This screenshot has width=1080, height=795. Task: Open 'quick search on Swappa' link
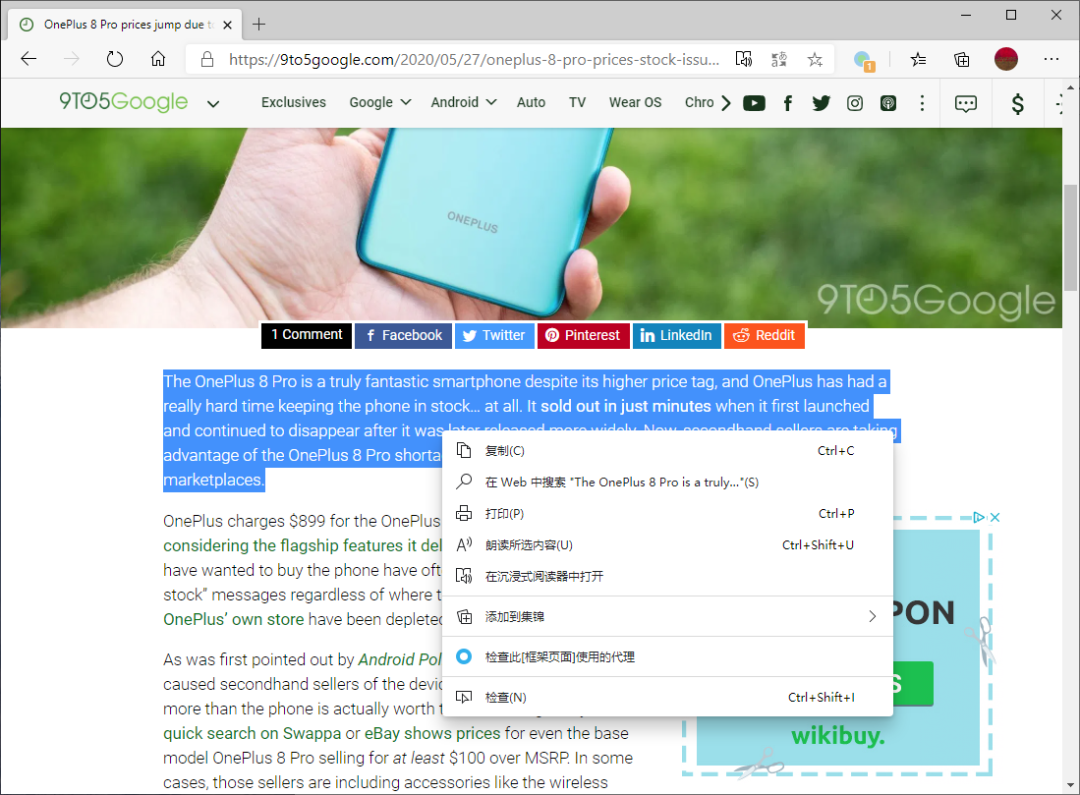[252, 733]
